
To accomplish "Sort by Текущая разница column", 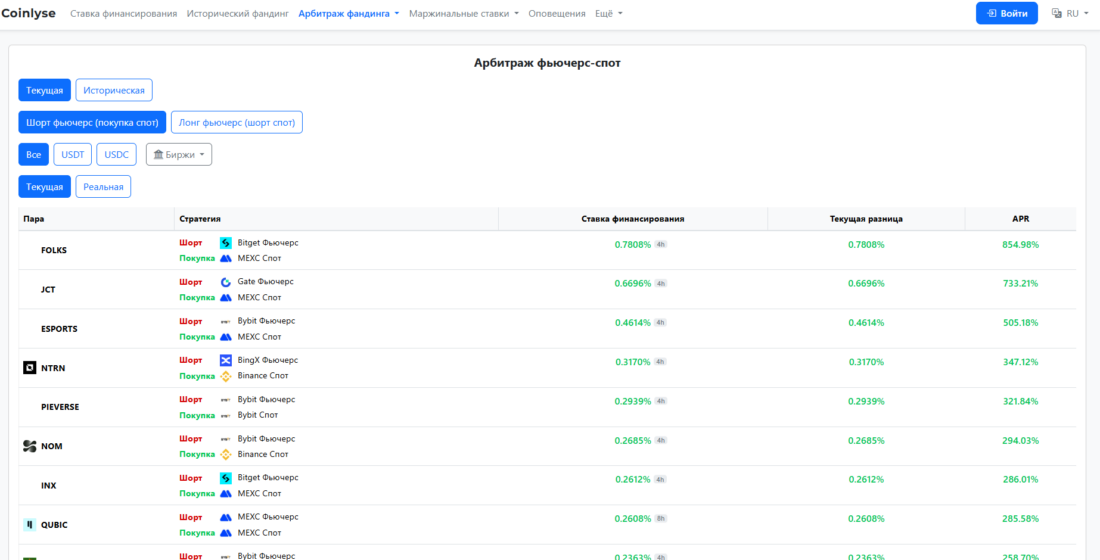I will (866, 219).
